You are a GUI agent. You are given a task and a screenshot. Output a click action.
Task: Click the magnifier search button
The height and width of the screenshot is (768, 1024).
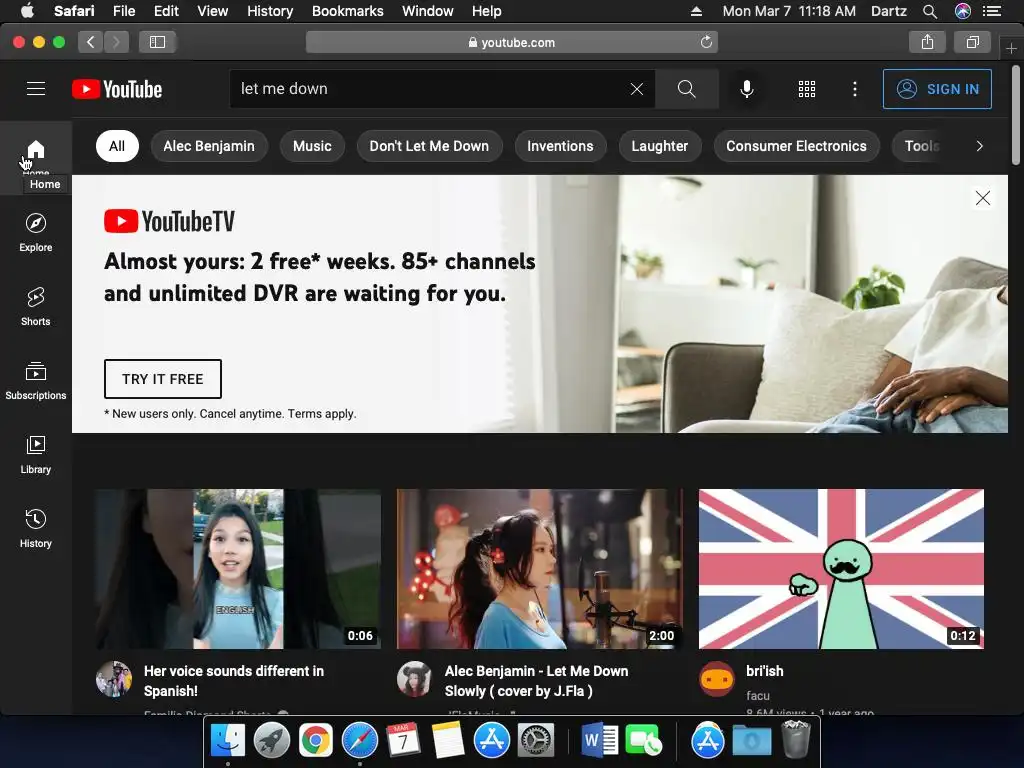tap(686, 89)
